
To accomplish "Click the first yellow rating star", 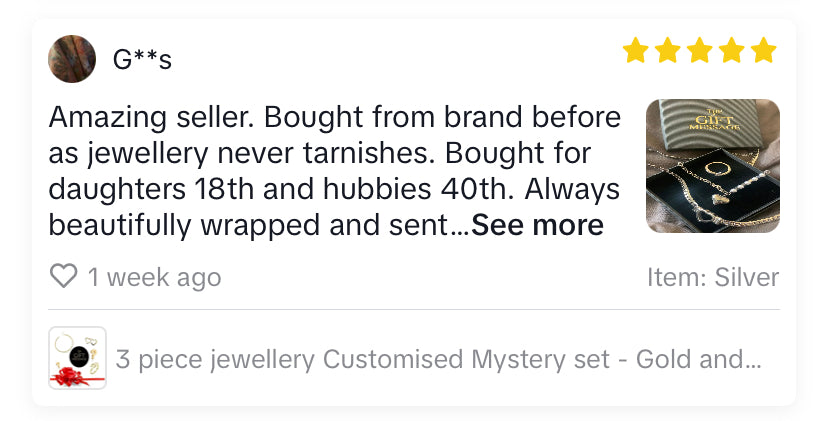I will tap(636, 50).
